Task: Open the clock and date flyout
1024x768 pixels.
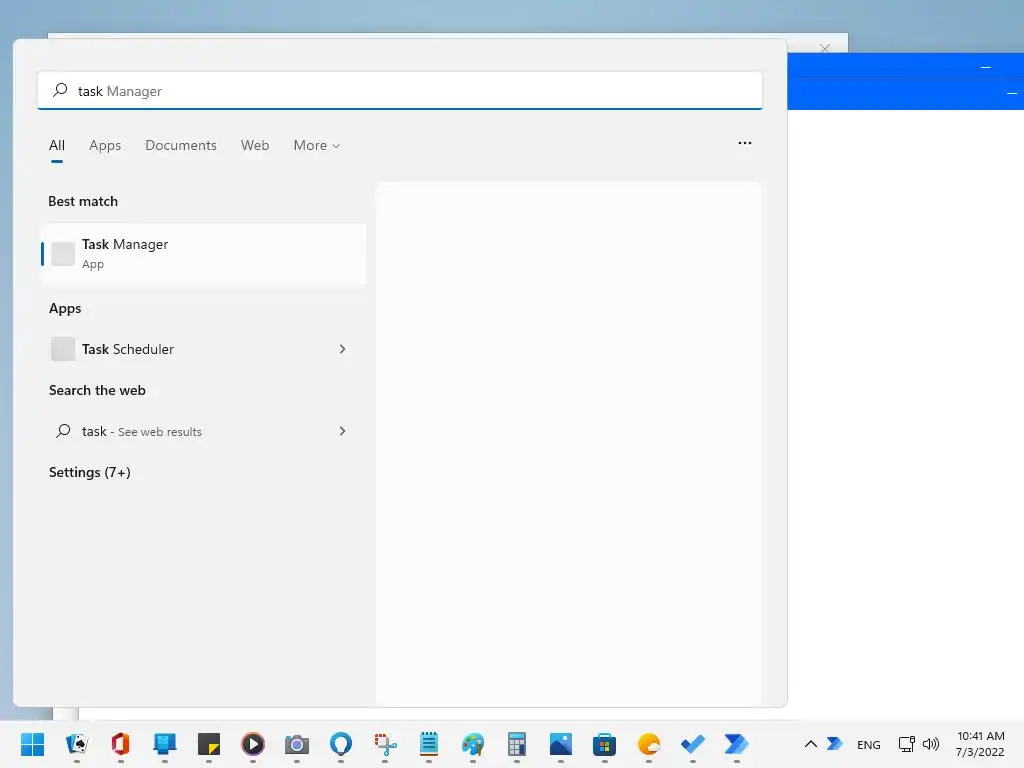Action: pyautogui.click(x=980, y=744)
